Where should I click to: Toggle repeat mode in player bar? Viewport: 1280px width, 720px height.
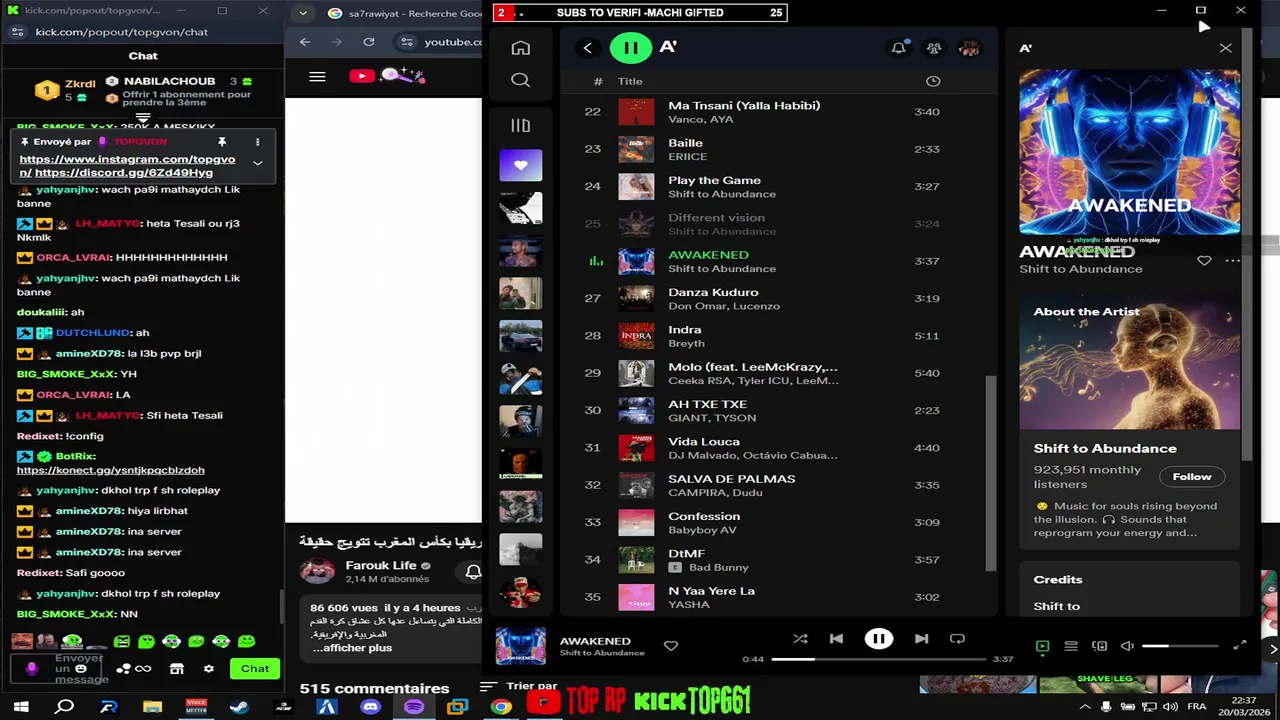pos(957,639)
